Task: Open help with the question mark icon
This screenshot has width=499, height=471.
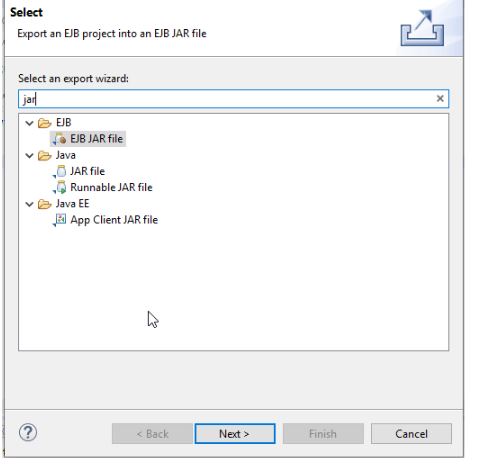Action: click(28, 433)
